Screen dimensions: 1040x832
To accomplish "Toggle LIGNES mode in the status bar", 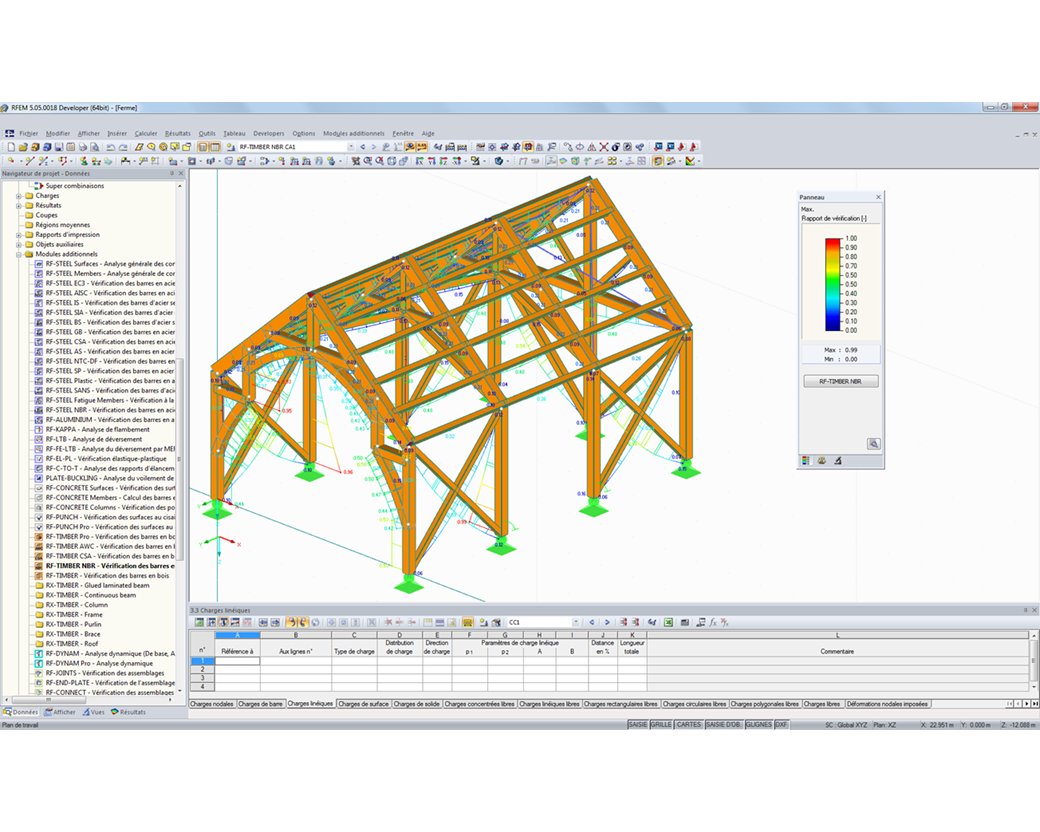I will coord(758,724).
